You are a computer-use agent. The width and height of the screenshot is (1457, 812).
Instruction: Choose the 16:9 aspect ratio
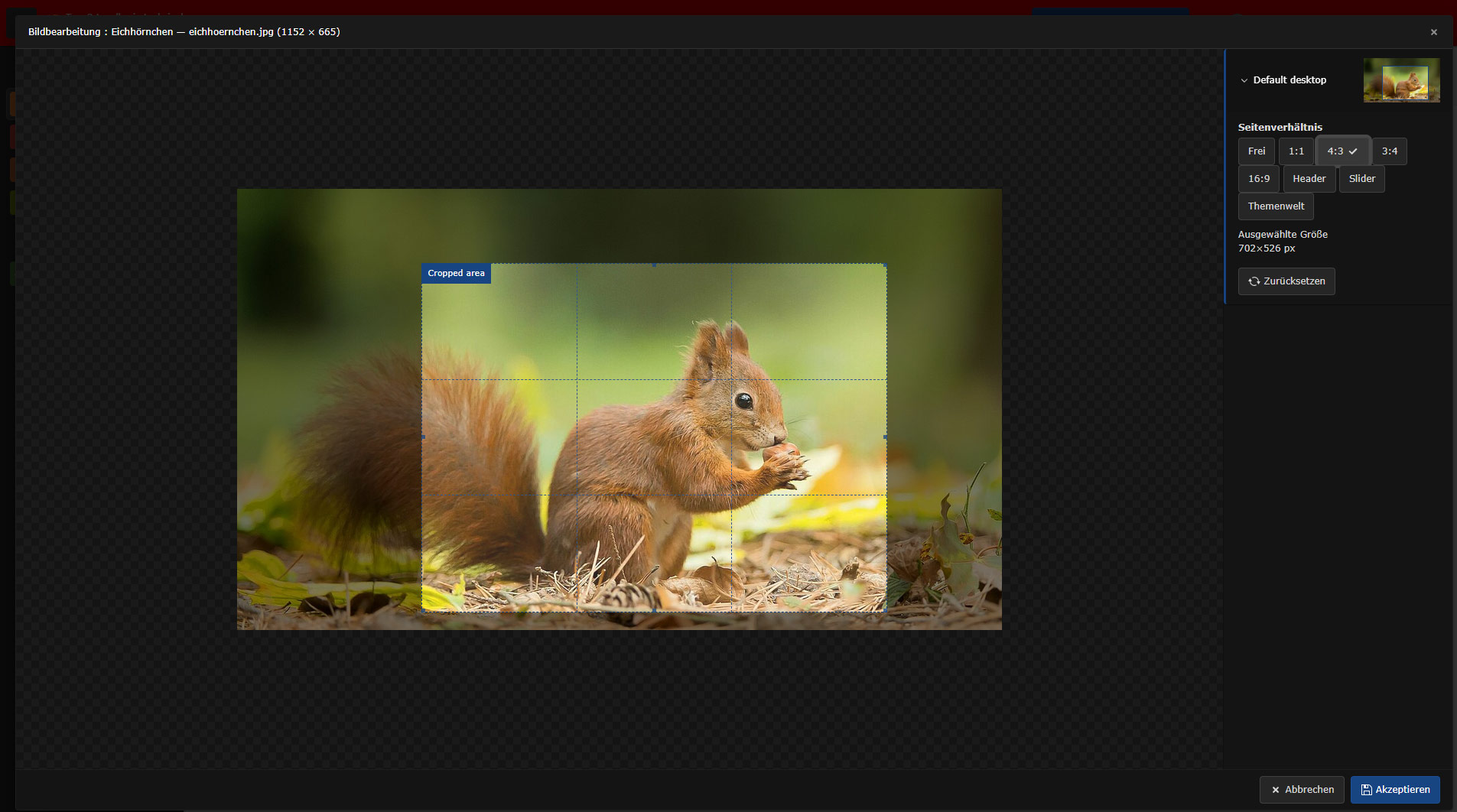[1259, 179]
